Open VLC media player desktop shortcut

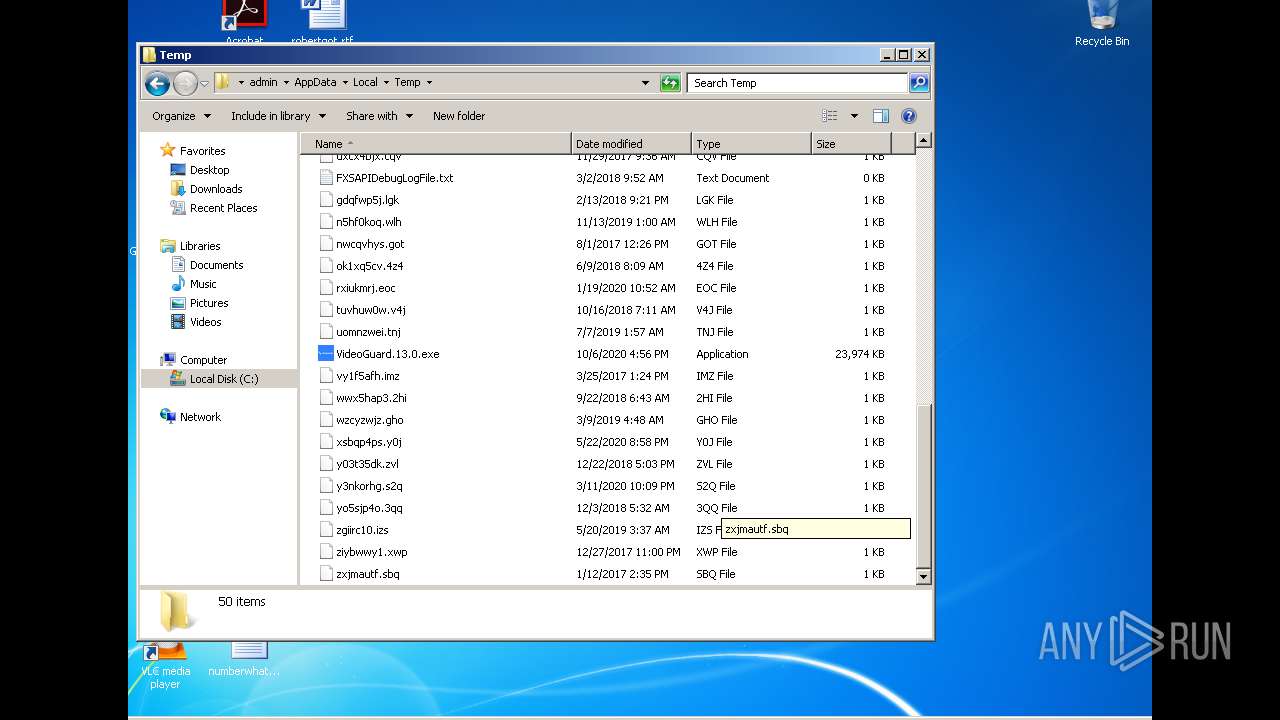[165, 665]
